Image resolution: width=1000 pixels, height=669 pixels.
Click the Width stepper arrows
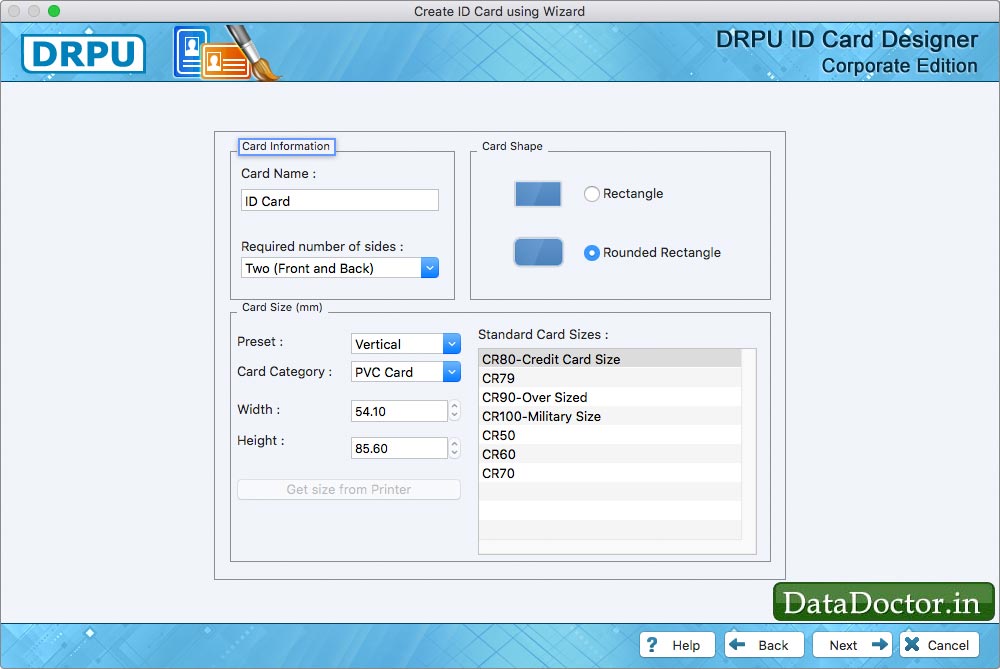tap(454, 411)
